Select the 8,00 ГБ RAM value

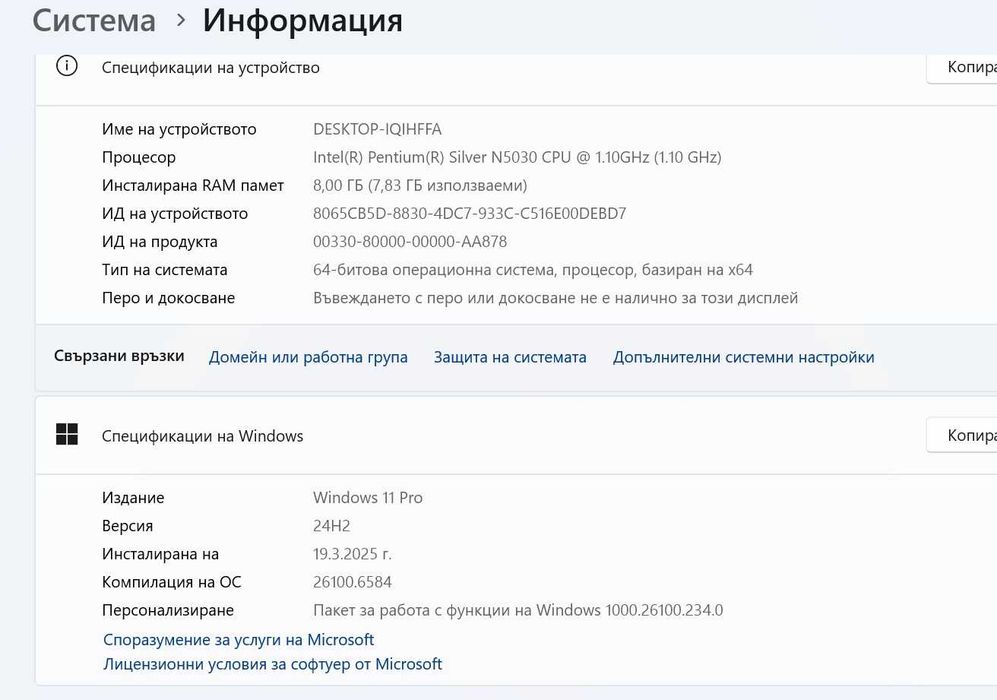(420, 186)
